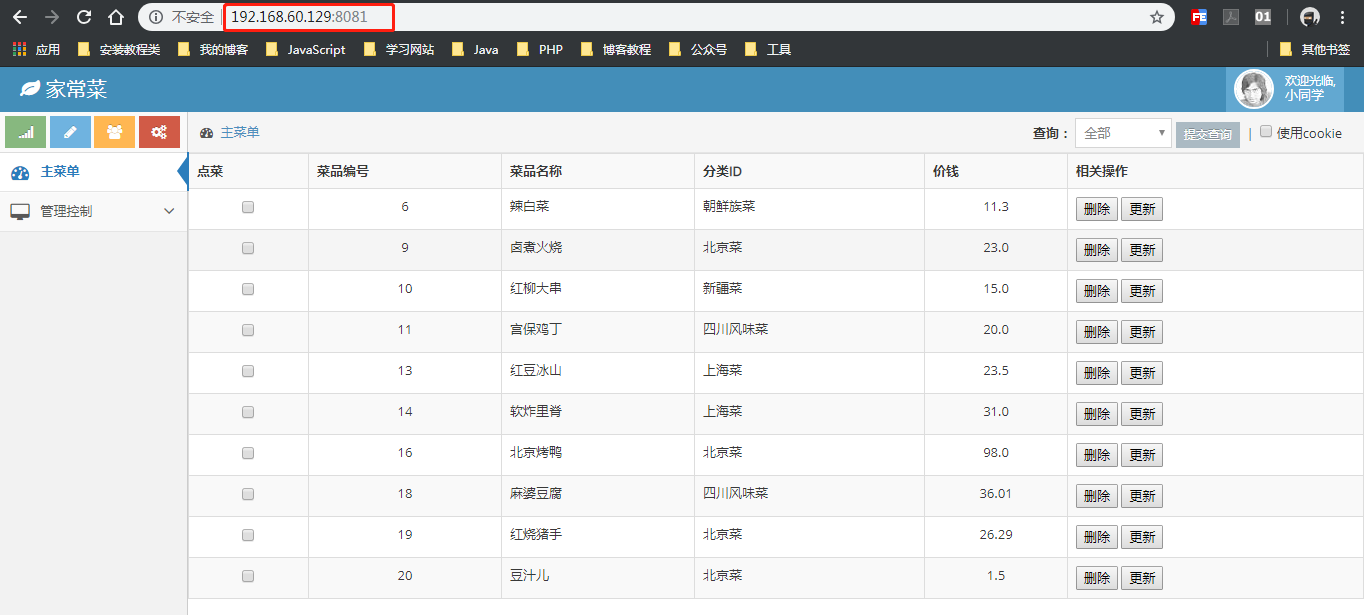Check the box for 红烧猪手
Image resolution: width=1364 pixels, height=615 pixels.
(x=248, y=535)
